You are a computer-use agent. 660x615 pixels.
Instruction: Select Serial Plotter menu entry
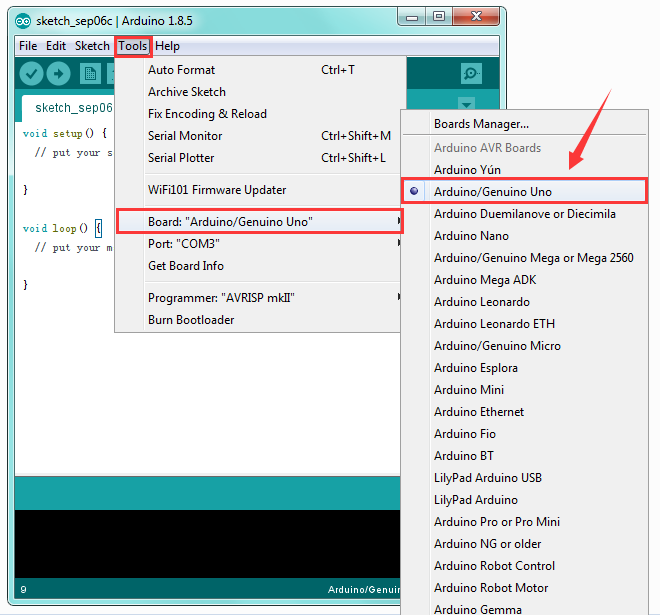[x=181, y=158]
